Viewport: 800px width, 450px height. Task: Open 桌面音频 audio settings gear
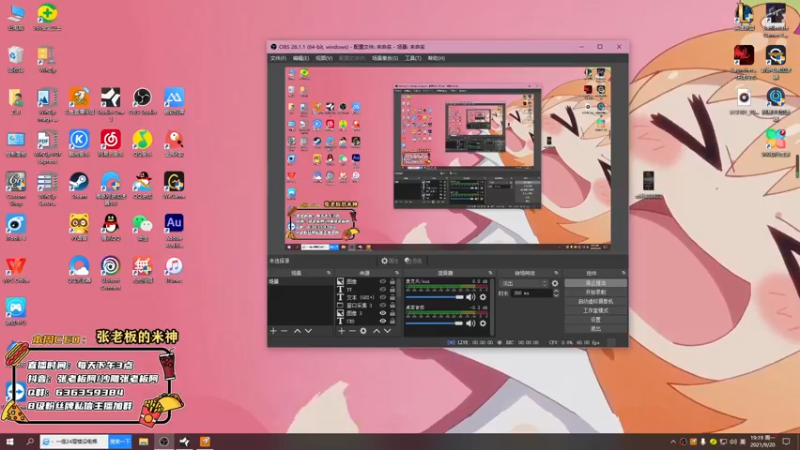click(x=483, y=323)
